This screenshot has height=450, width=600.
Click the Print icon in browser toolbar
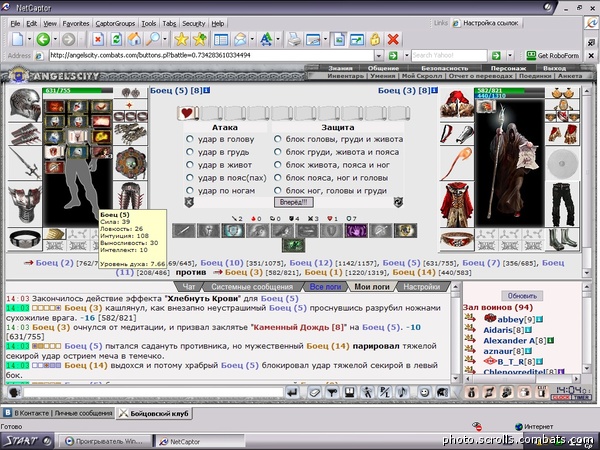[x=294, y=38]
